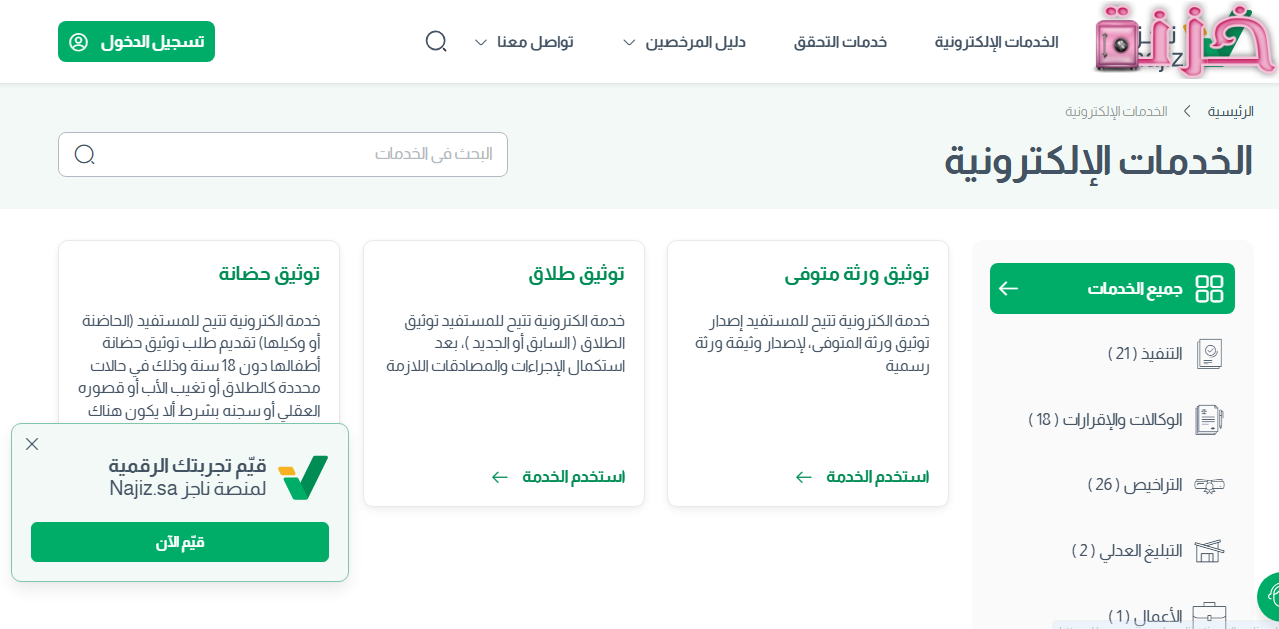Open search using the magnifier icon in header
Screen dimensions: 1279x629
tap(435, 41)
